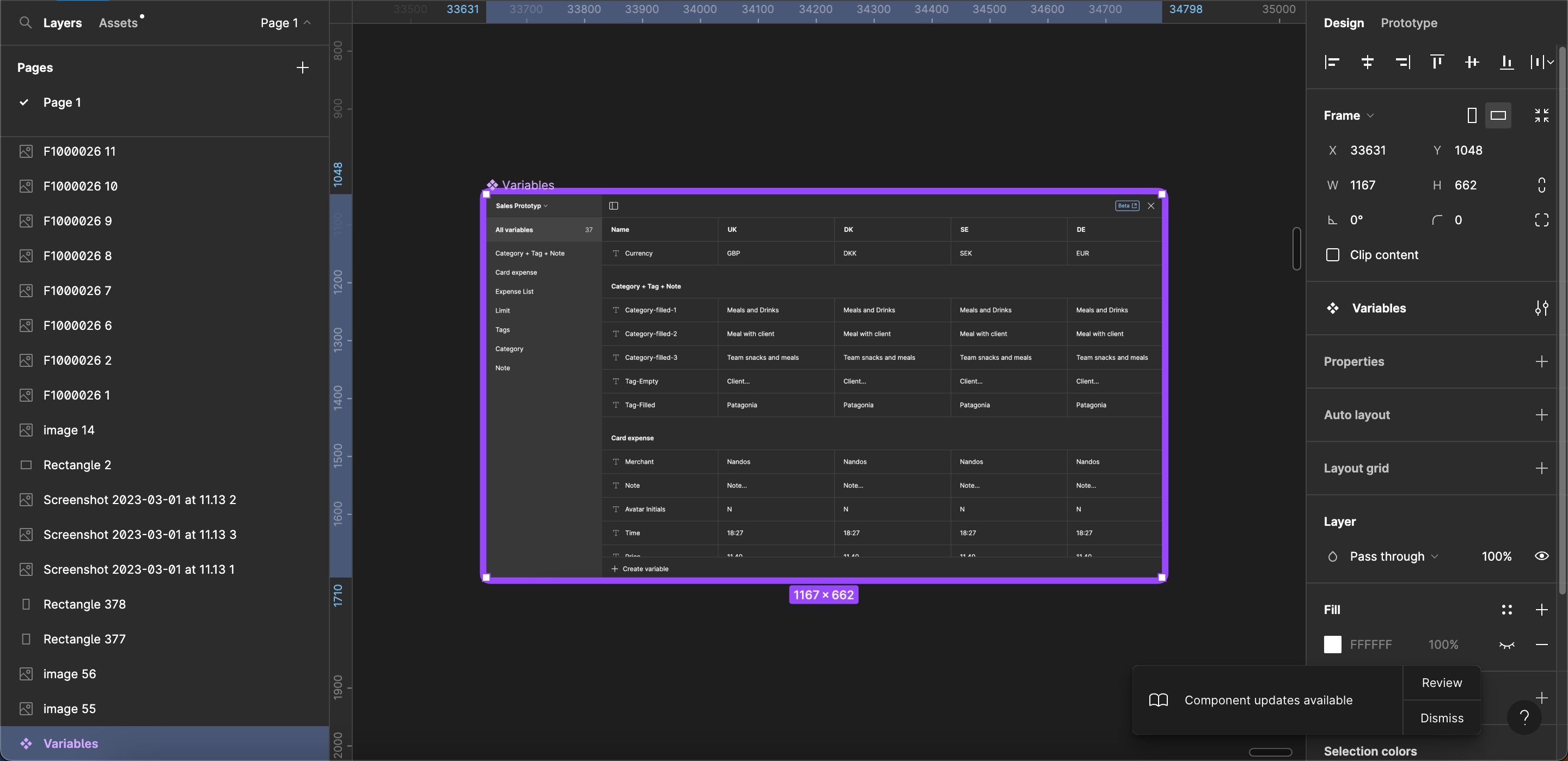Image resolution: width=1568 pixels, height=761 pixels.
Task: Click the width field 1167
Action: tap(1362, 185)
